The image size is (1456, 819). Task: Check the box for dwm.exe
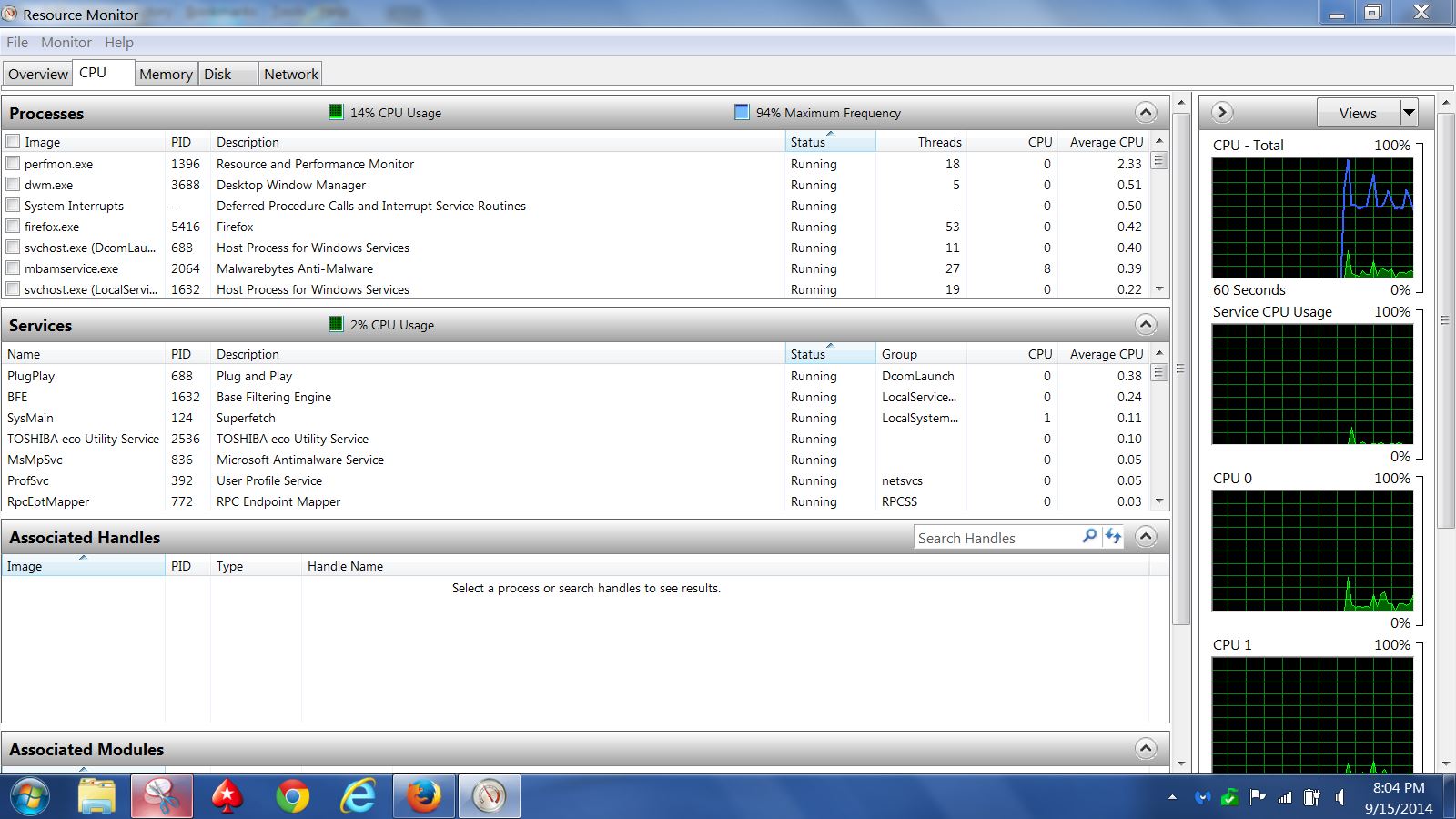[13, 184]
